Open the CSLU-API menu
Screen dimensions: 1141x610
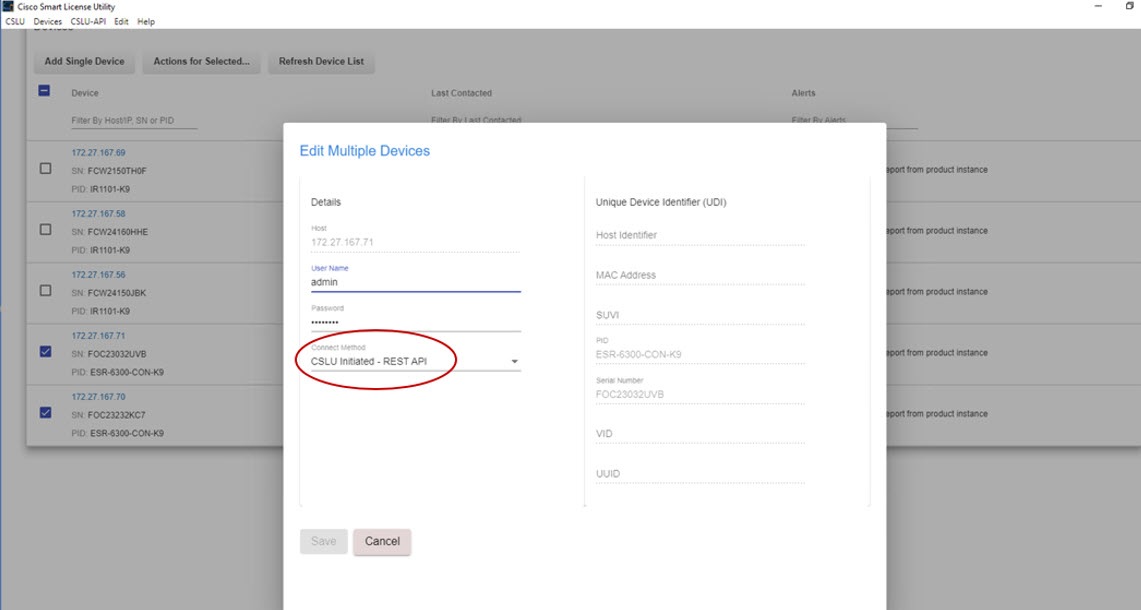click(86, 20)
